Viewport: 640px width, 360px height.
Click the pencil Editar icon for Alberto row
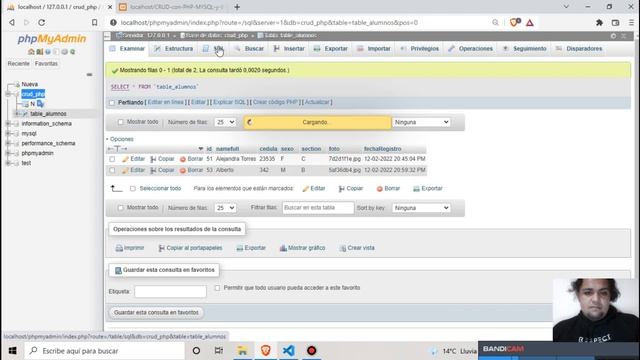pyautogui.click(x=125, y=170)
